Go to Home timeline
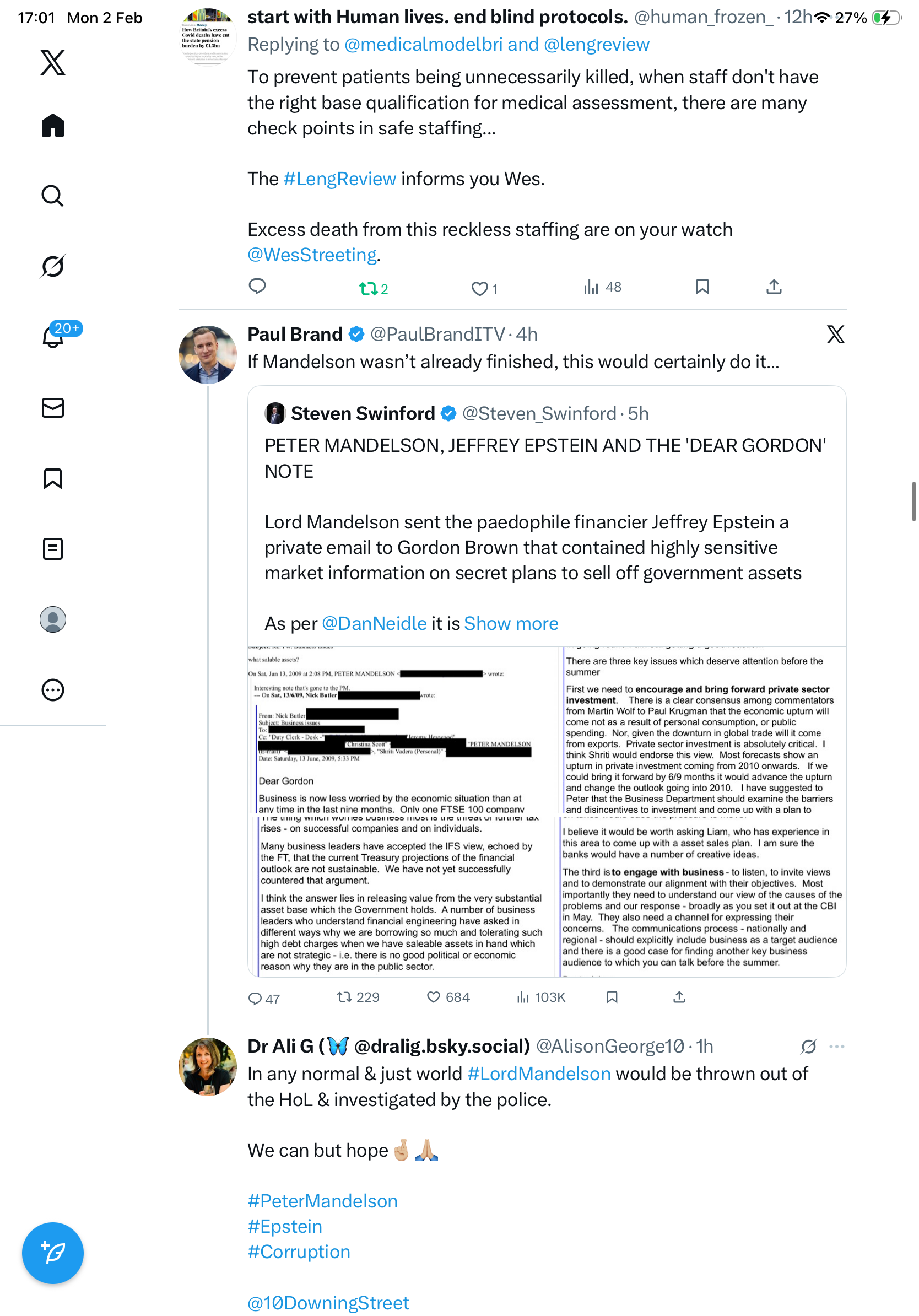The height and width of the screenshot is (1316, 919). coord(53,126)
